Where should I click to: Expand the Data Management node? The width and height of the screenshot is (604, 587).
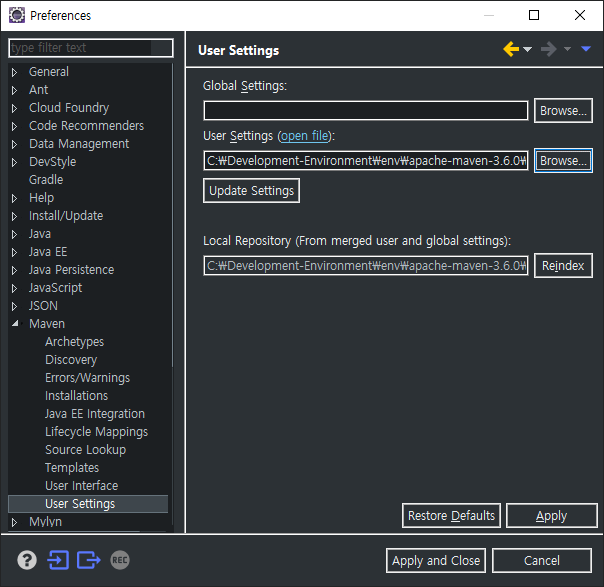click(x=15, y=144)
